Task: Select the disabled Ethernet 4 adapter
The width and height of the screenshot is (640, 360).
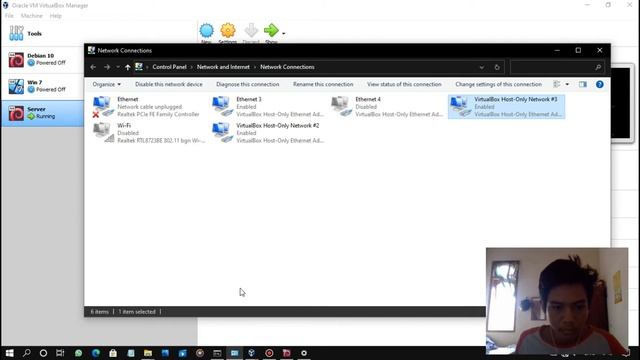Action: click(387, 107)
